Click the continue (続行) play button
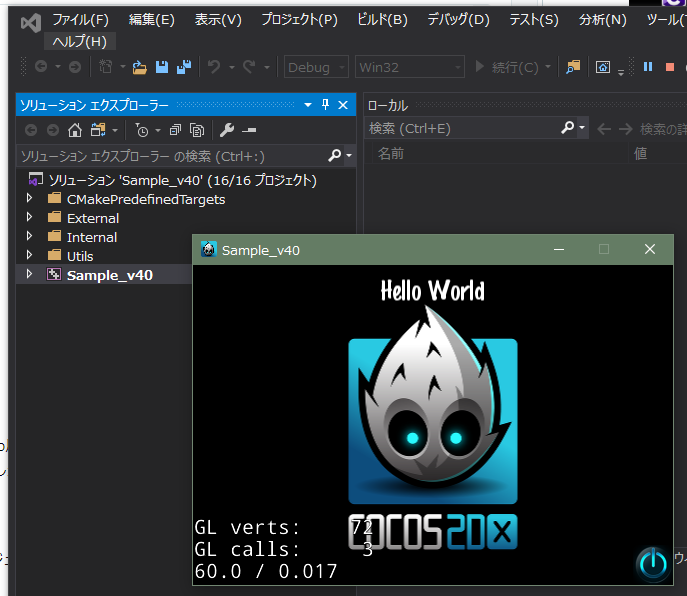The image size is (687, 596). (x=480, y=67)
